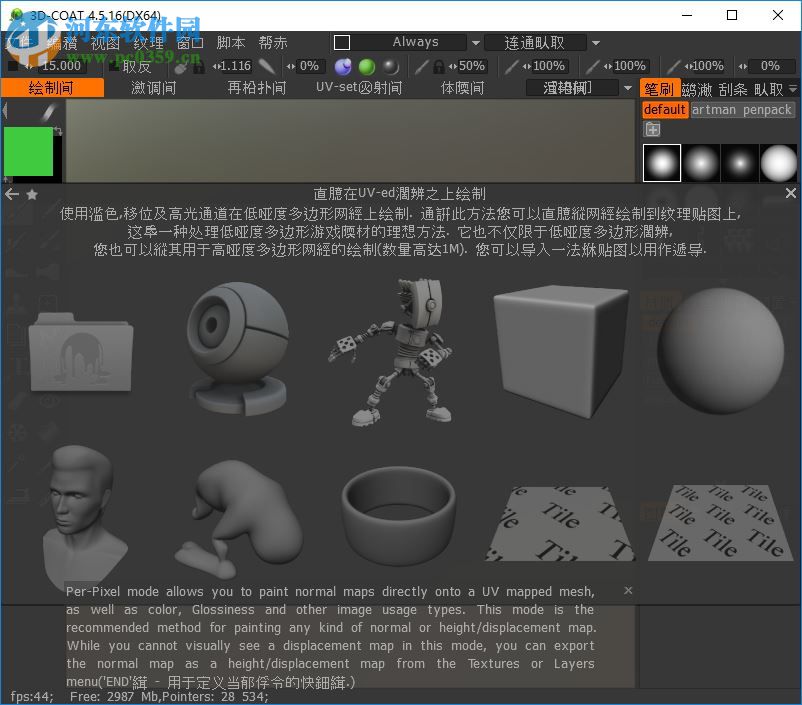Screen dimensions: 802x705
Task: Expand the Always dropdown arrow
Action: tap(475, 43)
